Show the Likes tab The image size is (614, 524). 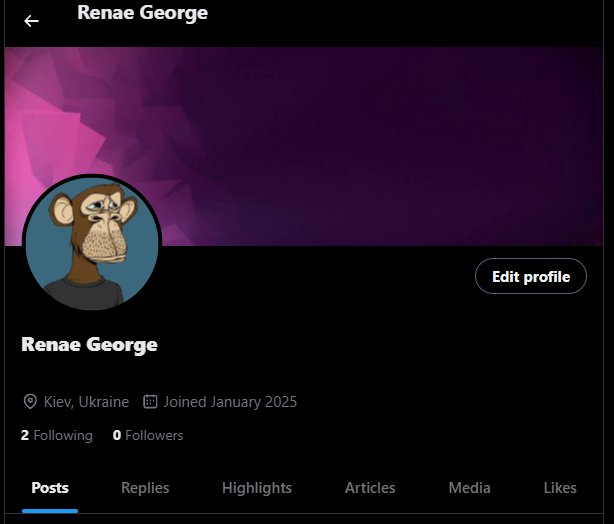pyautogui.click(x=560, y=488)
